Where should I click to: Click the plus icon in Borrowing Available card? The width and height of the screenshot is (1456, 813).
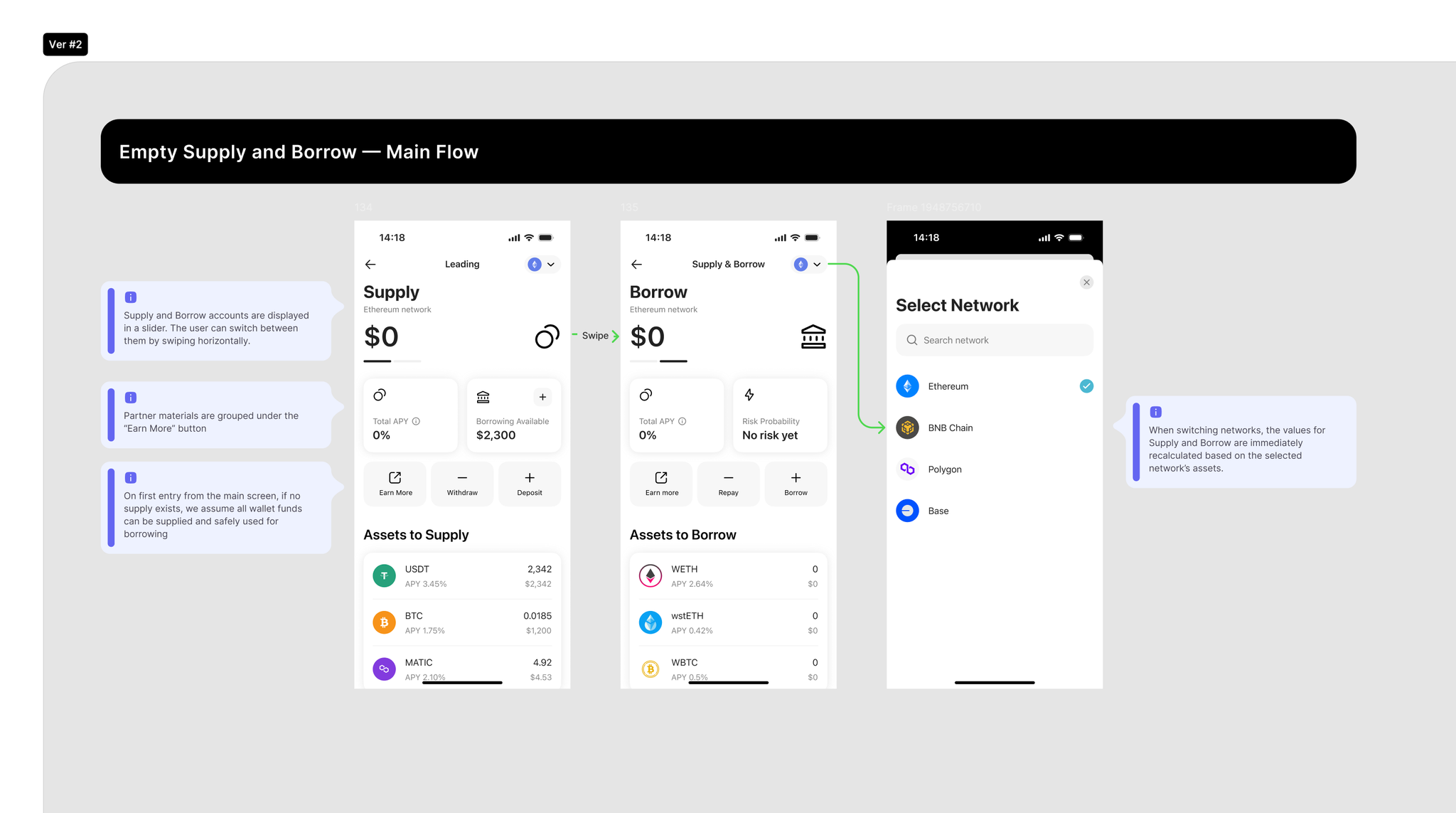click(542, 397)
